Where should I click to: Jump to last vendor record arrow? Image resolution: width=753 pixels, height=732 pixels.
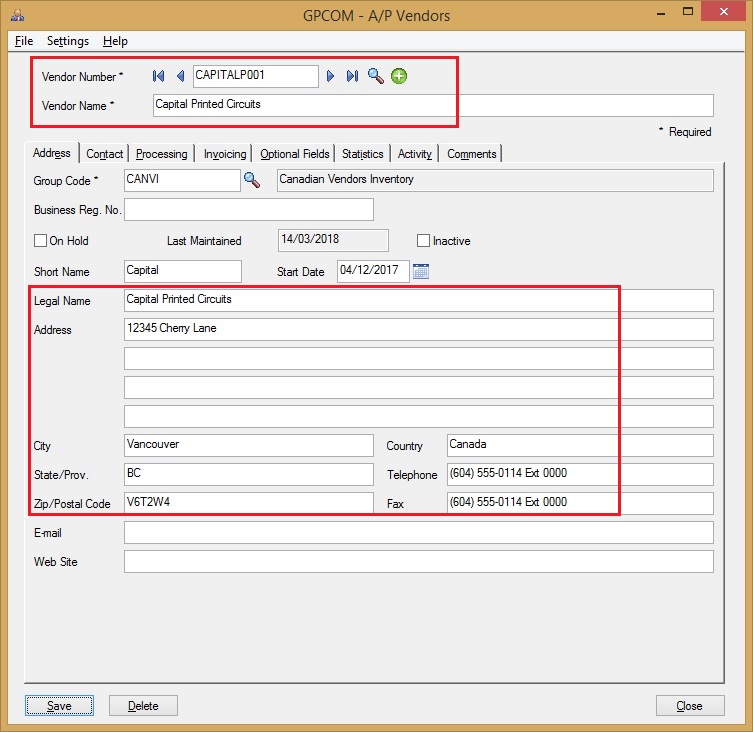point(352,76)
